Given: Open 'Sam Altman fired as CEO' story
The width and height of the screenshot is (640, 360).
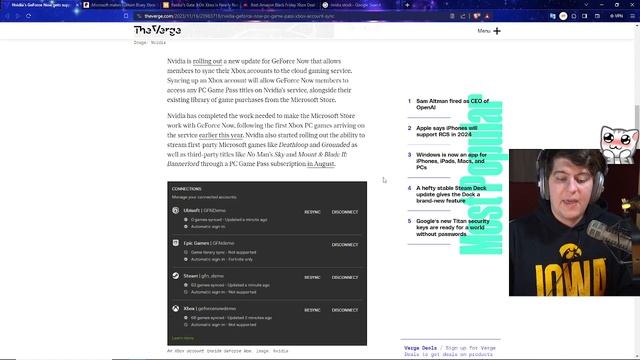Looking at the screenshot, I should pyautogui.click(x=452, y=104).
